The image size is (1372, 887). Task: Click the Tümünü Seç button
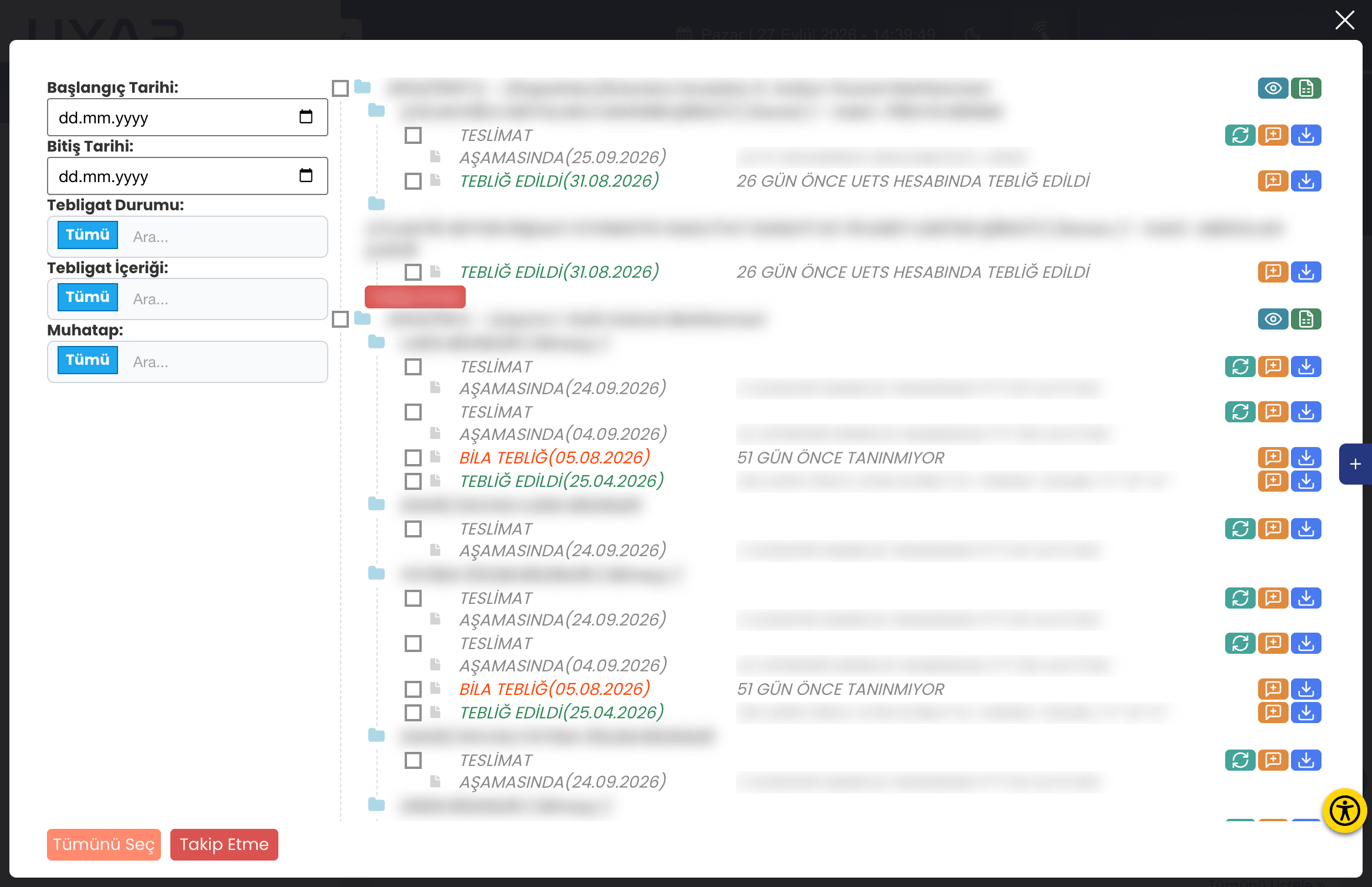[104, 845]
